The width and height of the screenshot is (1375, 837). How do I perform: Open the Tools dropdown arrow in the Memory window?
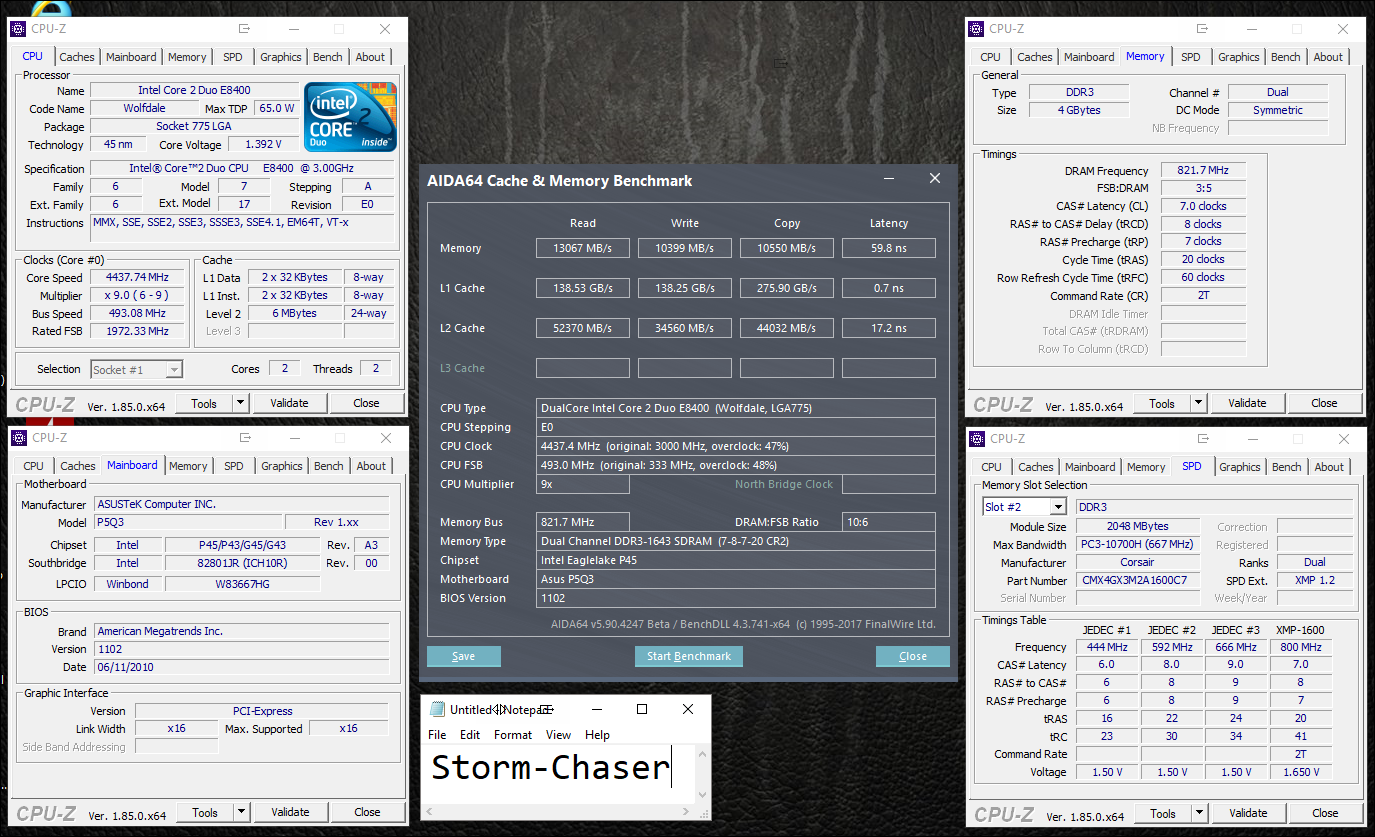pyautogui.click(x=1198, y=403)
